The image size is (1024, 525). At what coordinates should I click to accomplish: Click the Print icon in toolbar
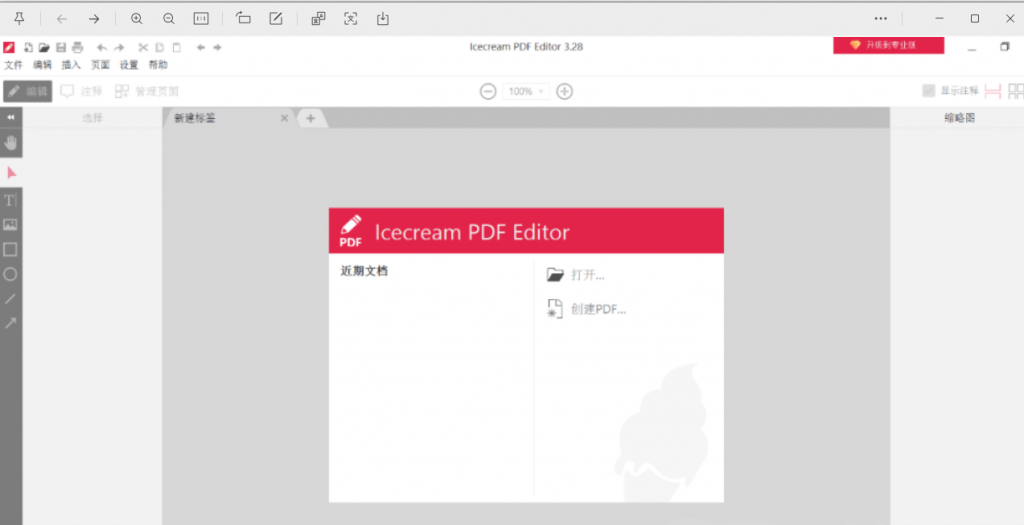point(77,47)
